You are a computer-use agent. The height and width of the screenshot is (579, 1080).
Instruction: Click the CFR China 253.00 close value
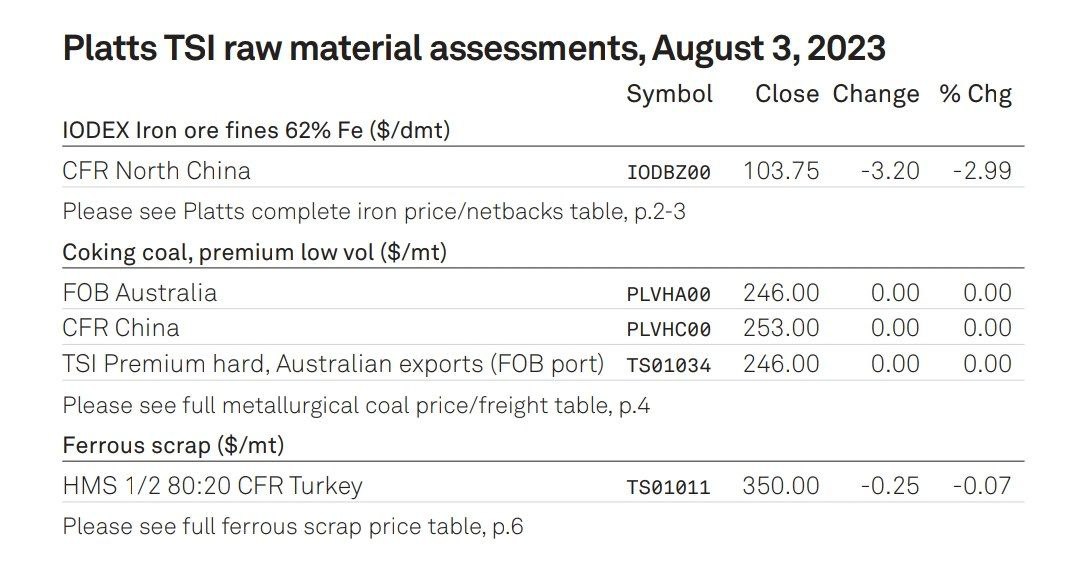pos(781,328)
